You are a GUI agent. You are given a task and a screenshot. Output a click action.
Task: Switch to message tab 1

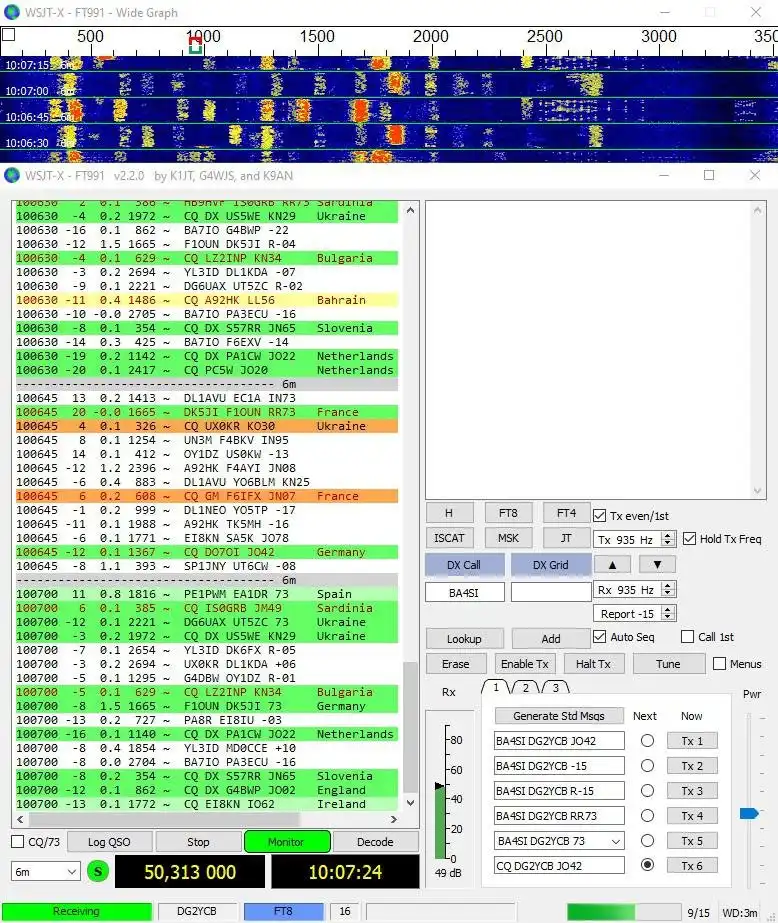[496, 687]
